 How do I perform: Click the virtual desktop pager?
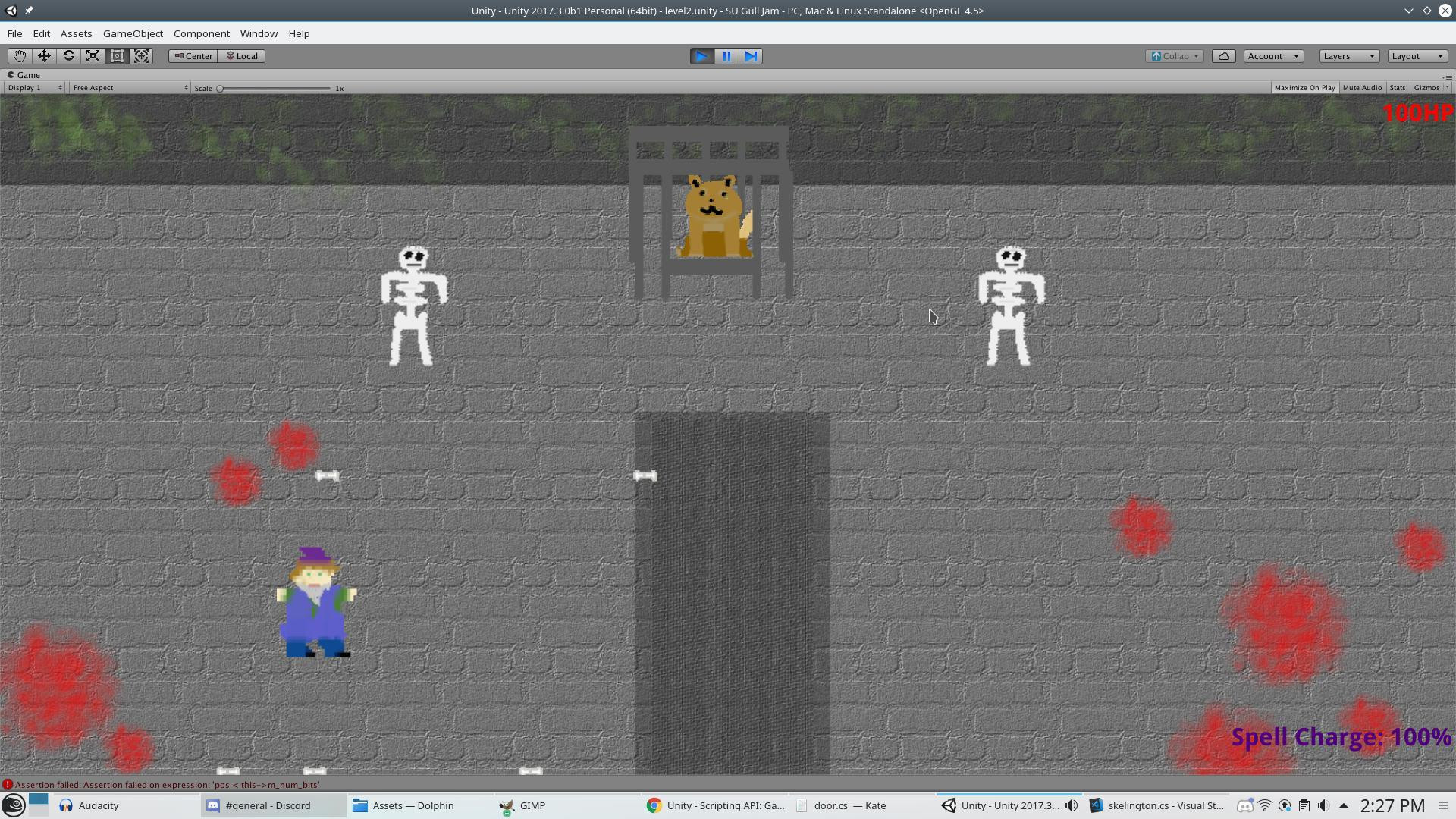click(x=39, y=805)
